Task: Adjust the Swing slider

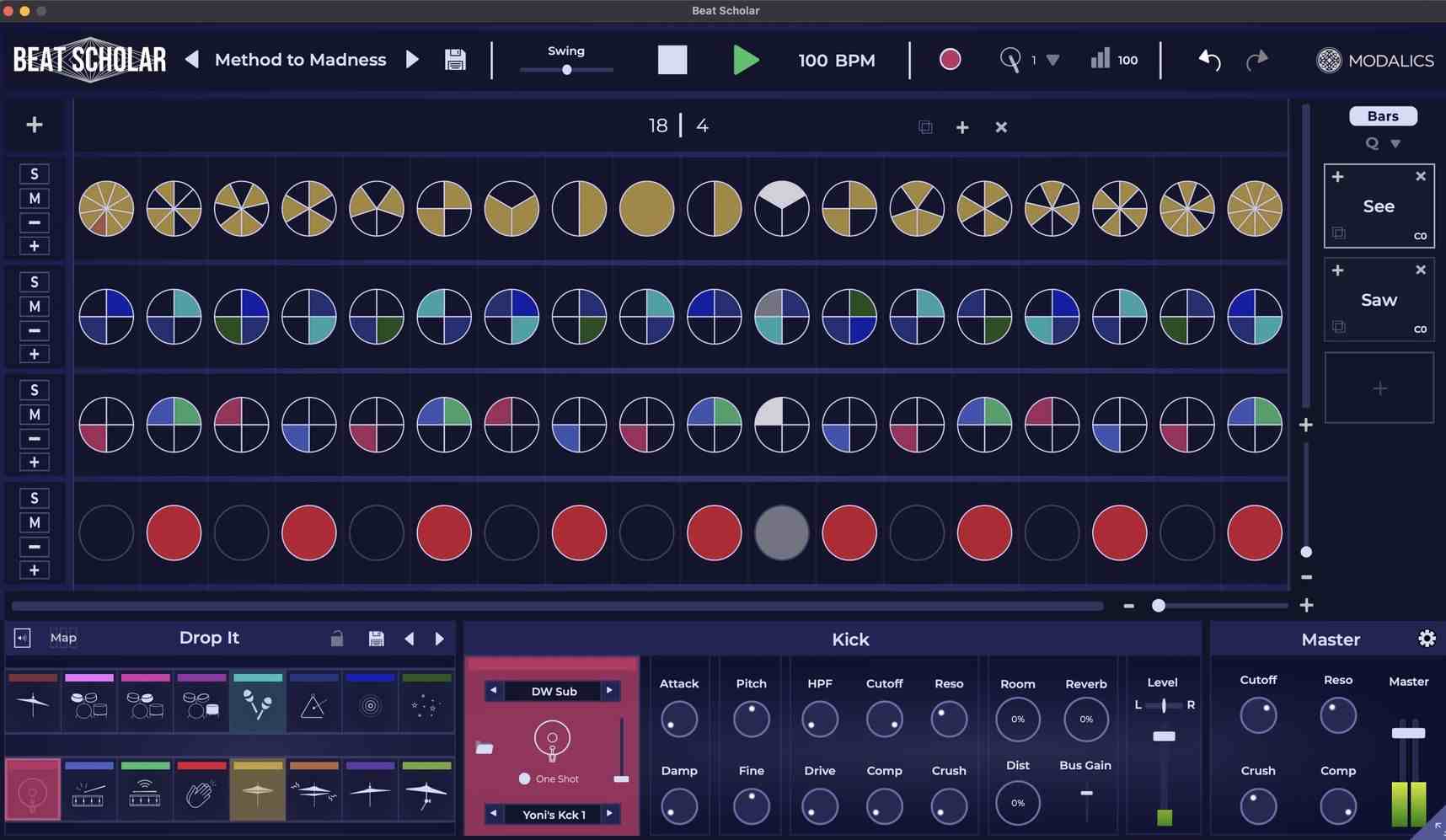Action: click(567, 70)
